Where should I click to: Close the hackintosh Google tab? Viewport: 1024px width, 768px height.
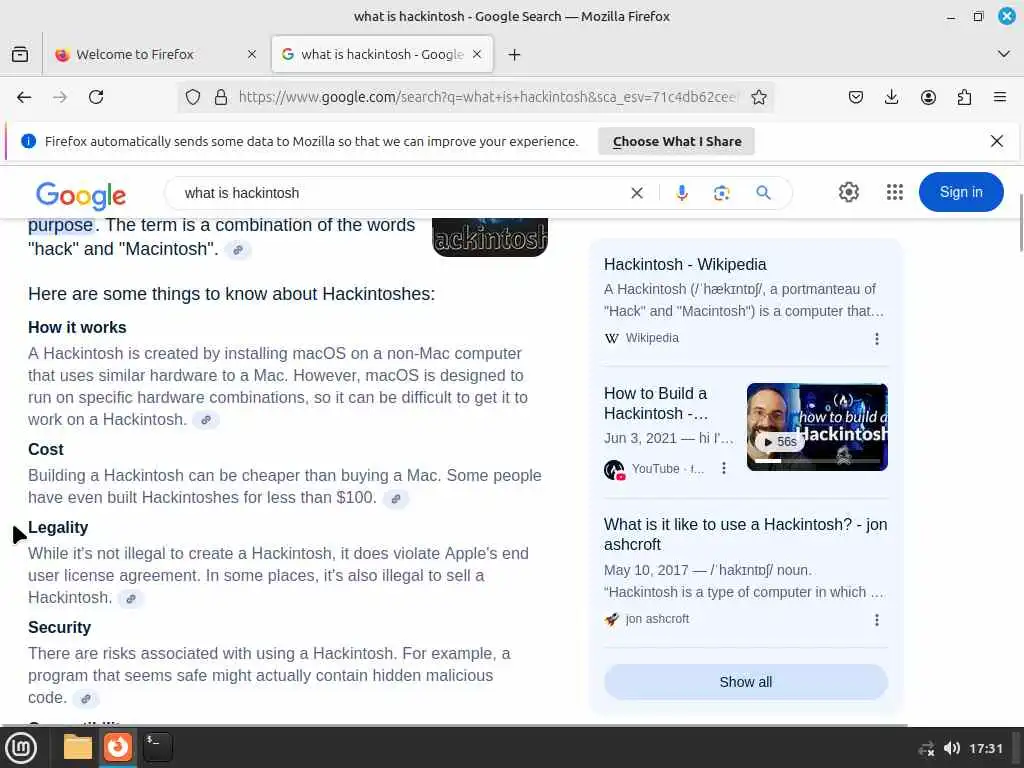point(477,54)
